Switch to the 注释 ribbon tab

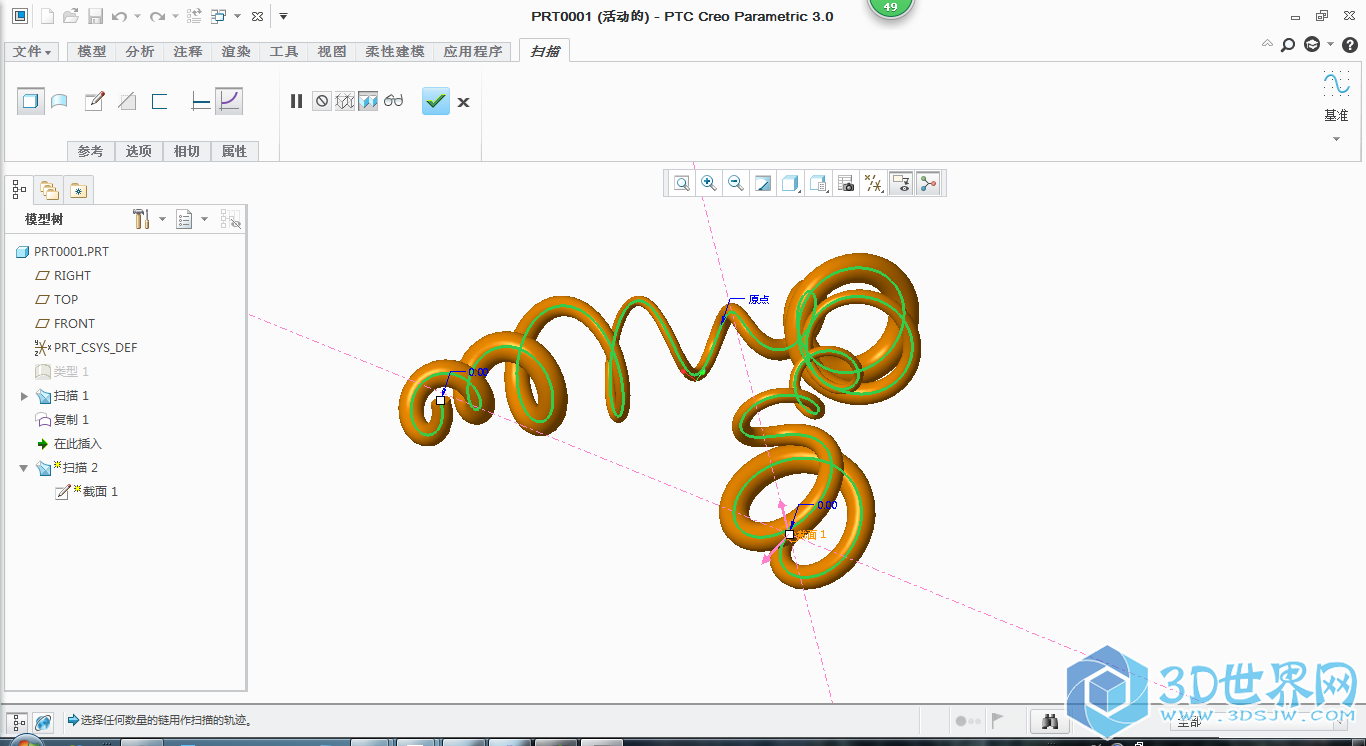click(188, 51)
